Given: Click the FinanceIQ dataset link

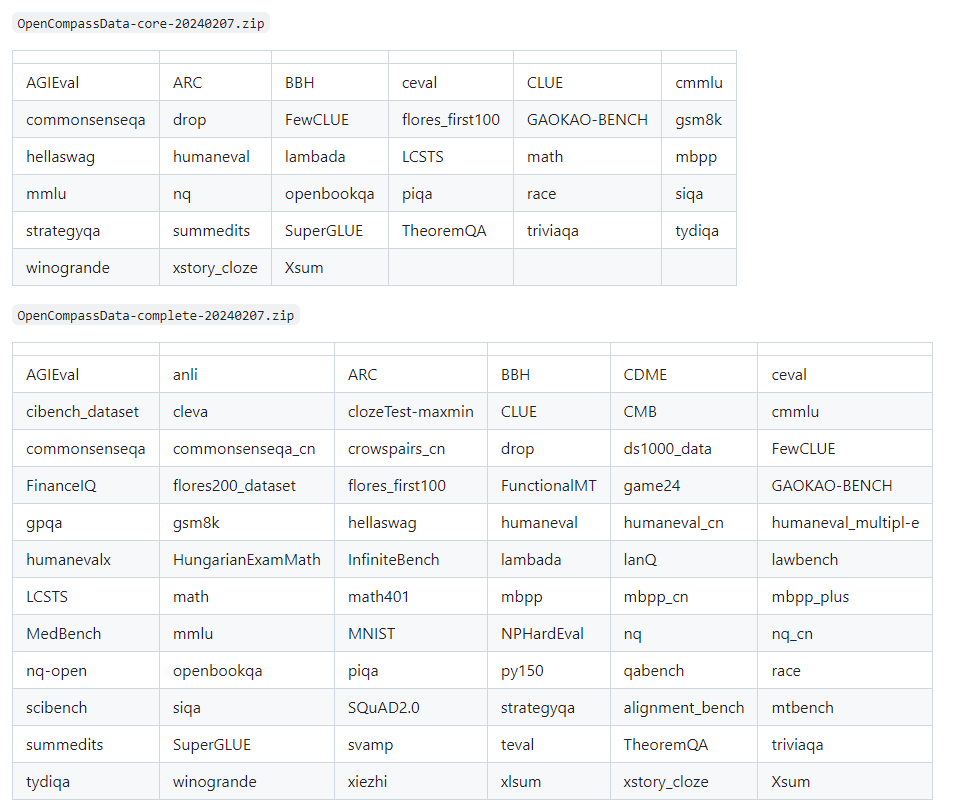Looking at the screenshot, I should 55,485.
